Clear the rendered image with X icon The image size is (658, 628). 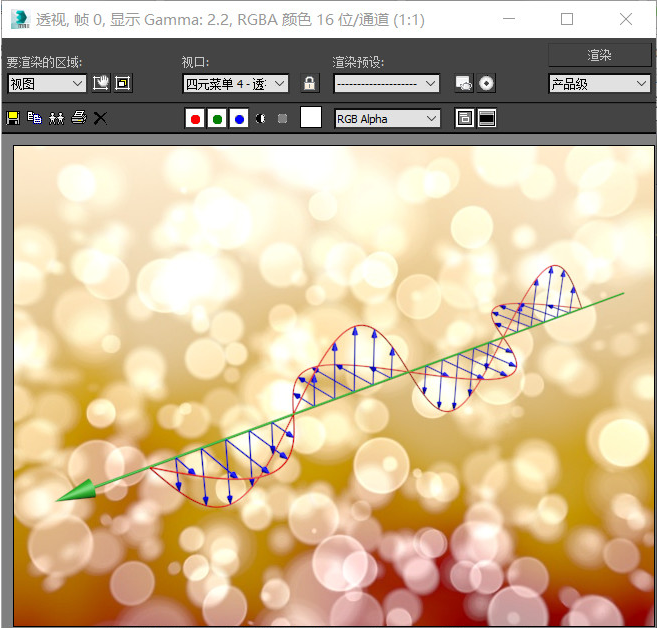pos(100,118)
